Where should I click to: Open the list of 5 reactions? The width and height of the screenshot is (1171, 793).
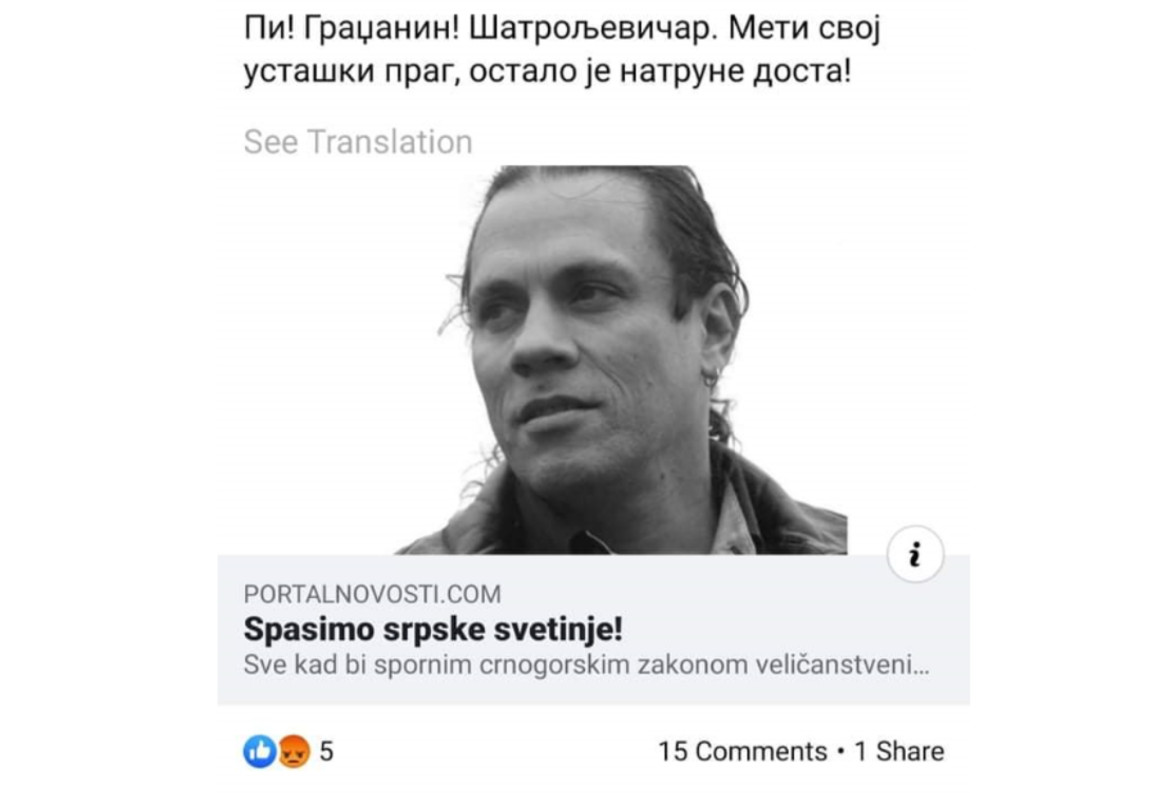point(326,751)
